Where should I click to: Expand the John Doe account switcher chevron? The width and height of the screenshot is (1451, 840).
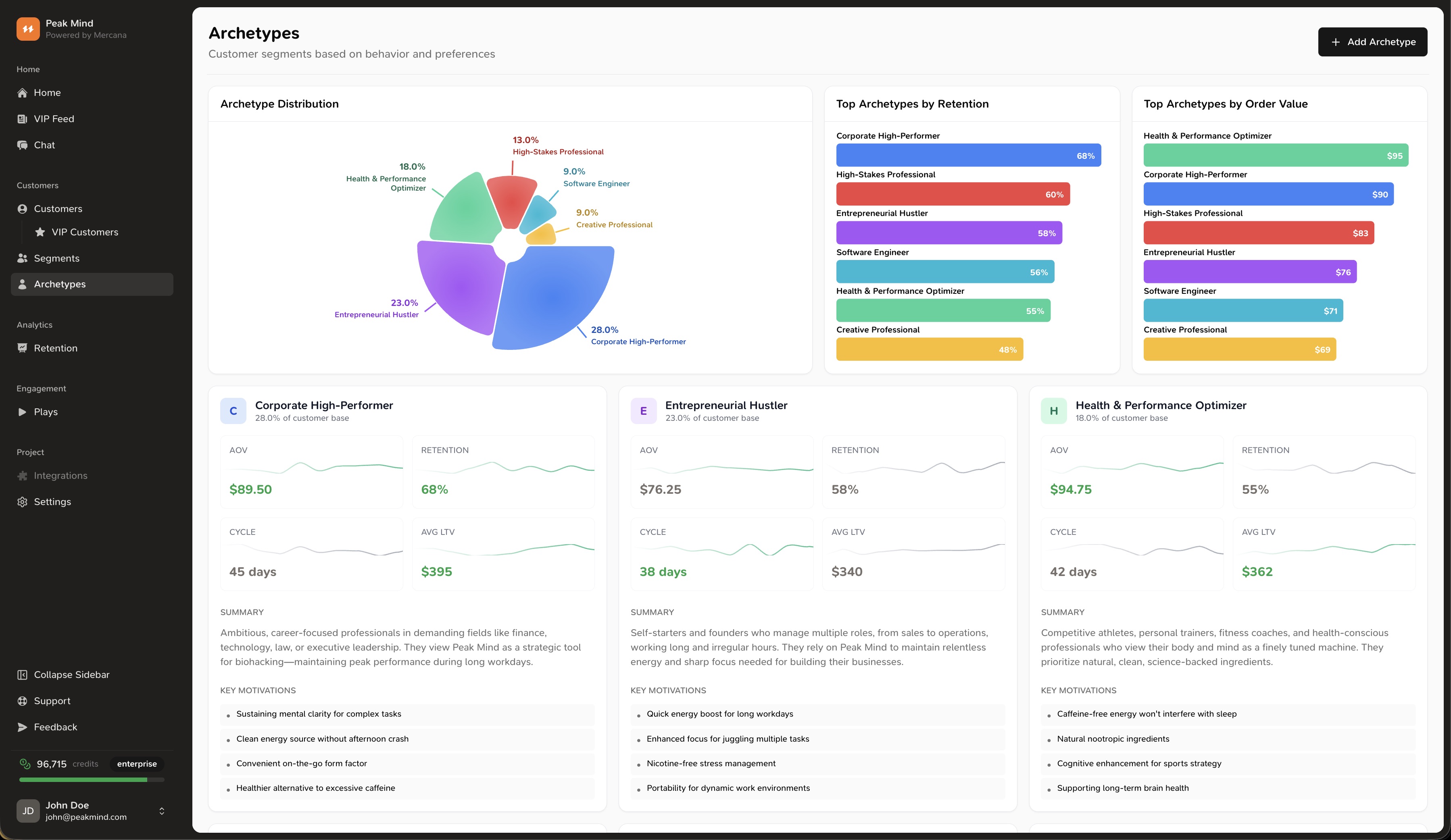(162, 811)
